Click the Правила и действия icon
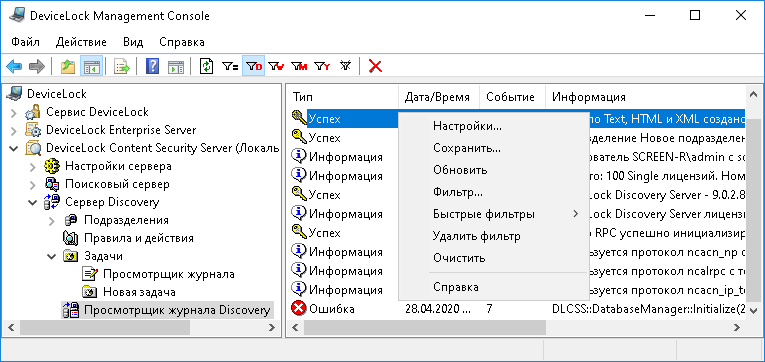The height and width of the screenshot is (362, 765). pos(71,238)
